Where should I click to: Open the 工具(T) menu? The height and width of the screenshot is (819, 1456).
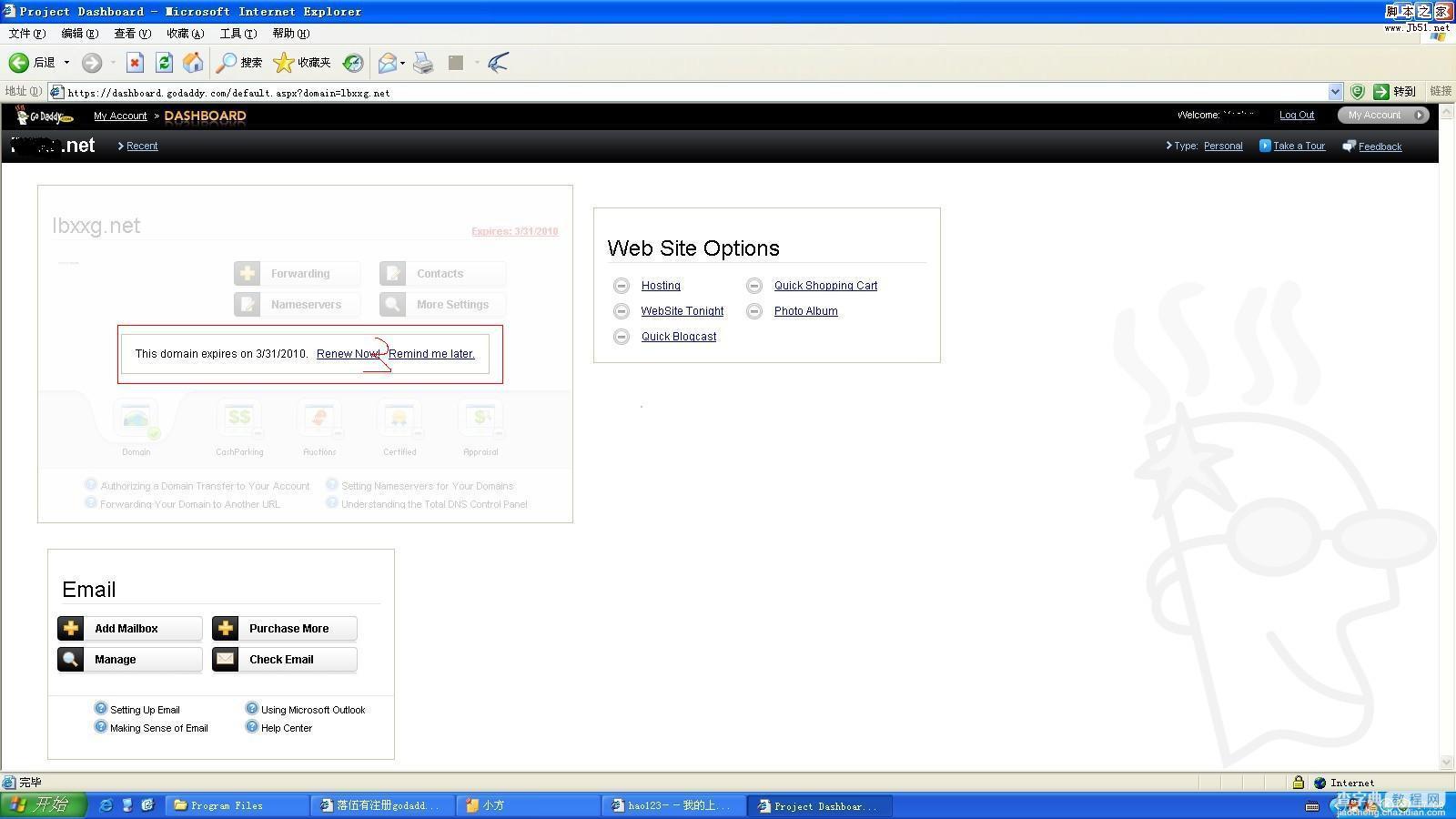tap(238, 33)
